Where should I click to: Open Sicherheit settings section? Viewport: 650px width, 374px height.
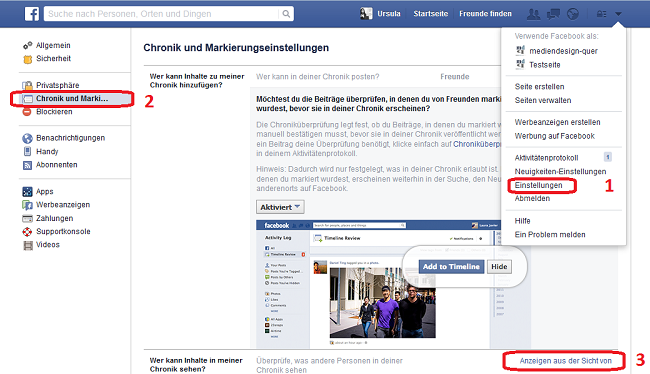pyautogui.click(x=53, y=58)
